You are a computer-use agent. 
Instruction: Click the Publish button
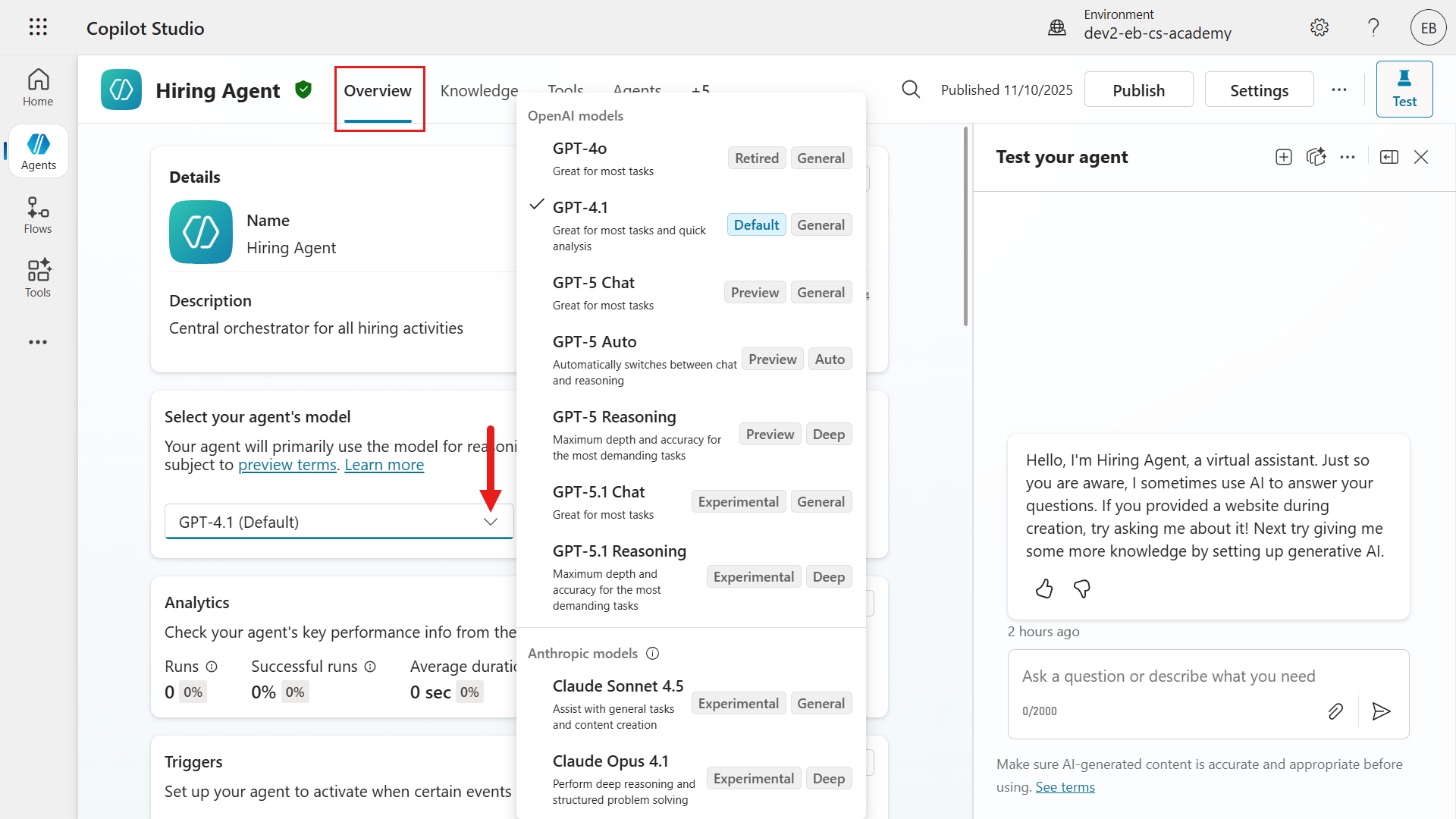click(x=1138, y=90)
